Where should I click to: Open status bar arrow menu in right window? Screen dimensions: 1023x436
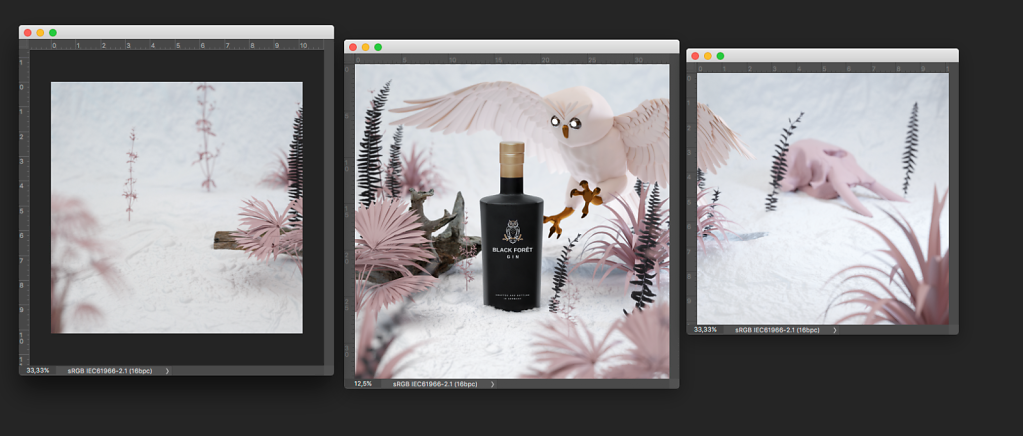pyautogui.click(x=834, y=330)
